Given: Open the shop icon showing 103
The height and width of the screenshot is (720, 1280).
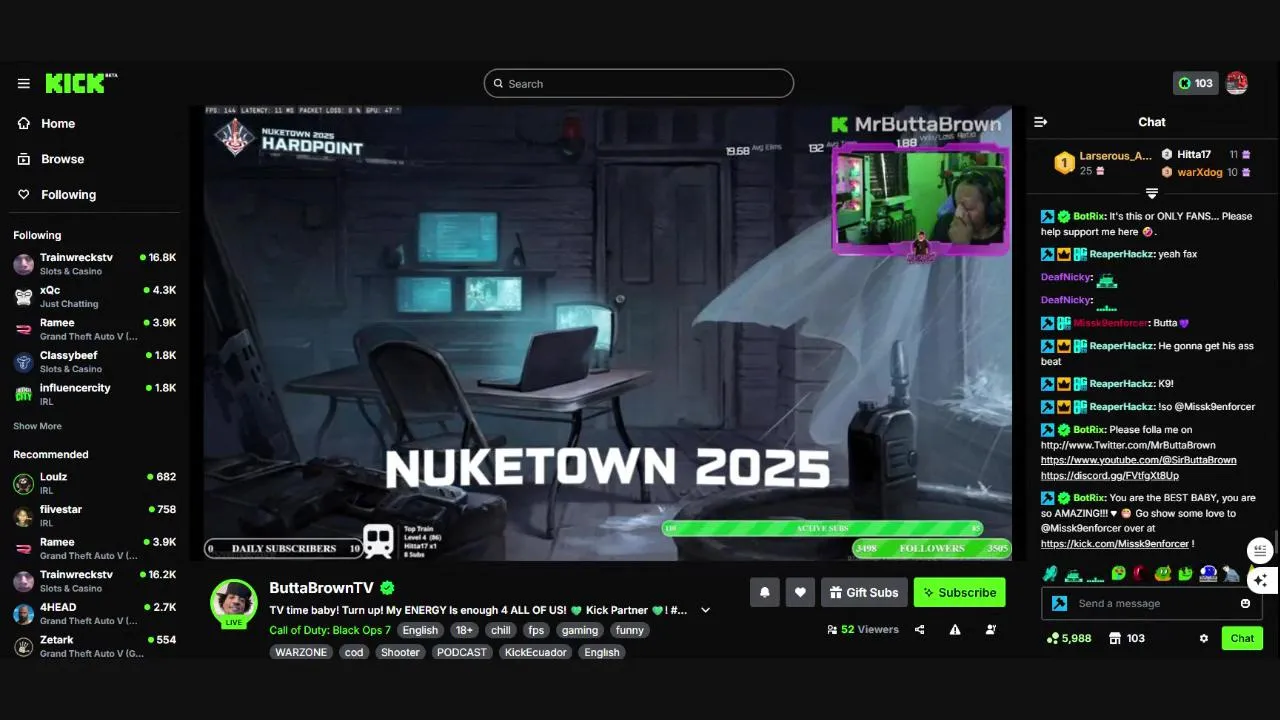Looking at the screenshot, I should tap(1127, 638).
